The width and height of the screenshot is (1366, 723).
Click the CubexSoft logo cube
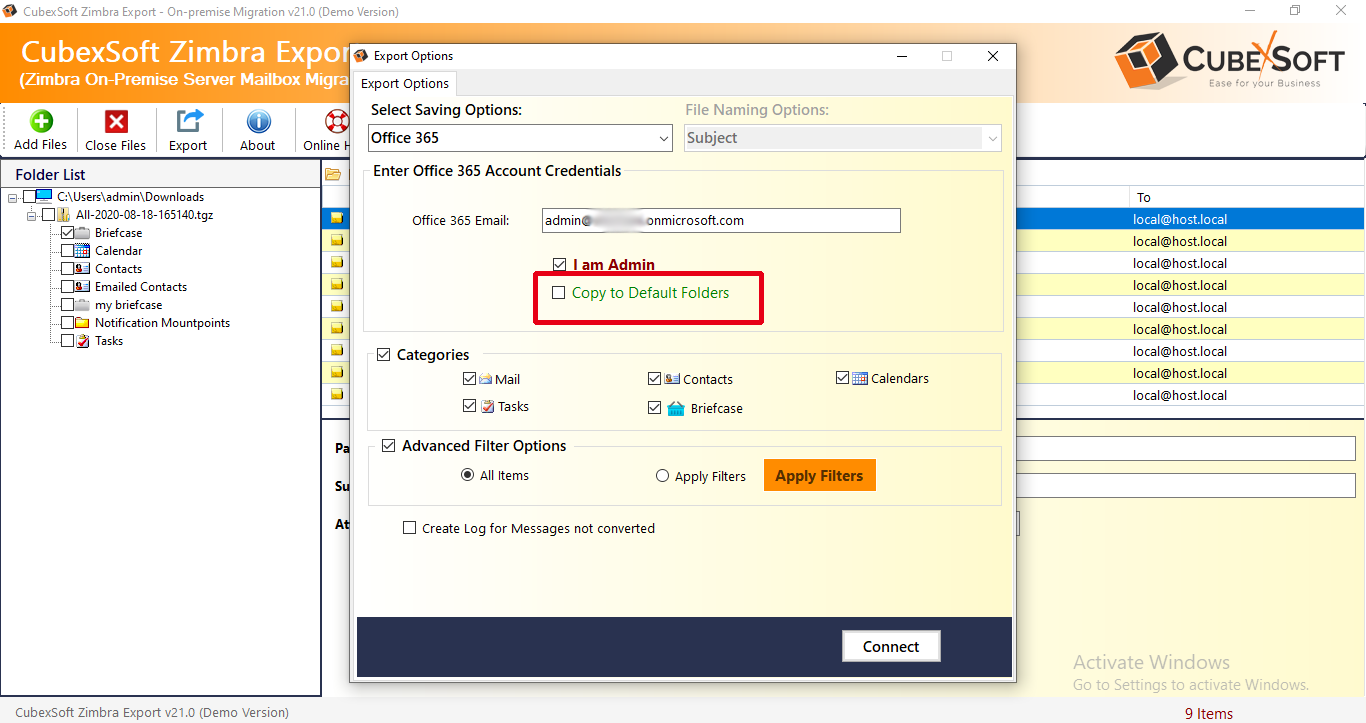click(x=1144, y=61)
